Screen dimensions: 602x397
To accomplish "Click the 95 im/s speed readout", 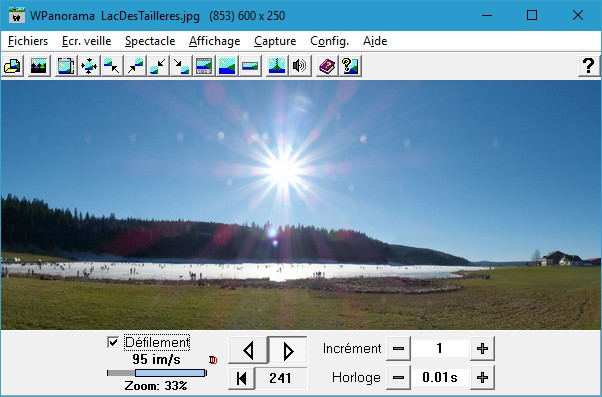I will pos(156,359).
